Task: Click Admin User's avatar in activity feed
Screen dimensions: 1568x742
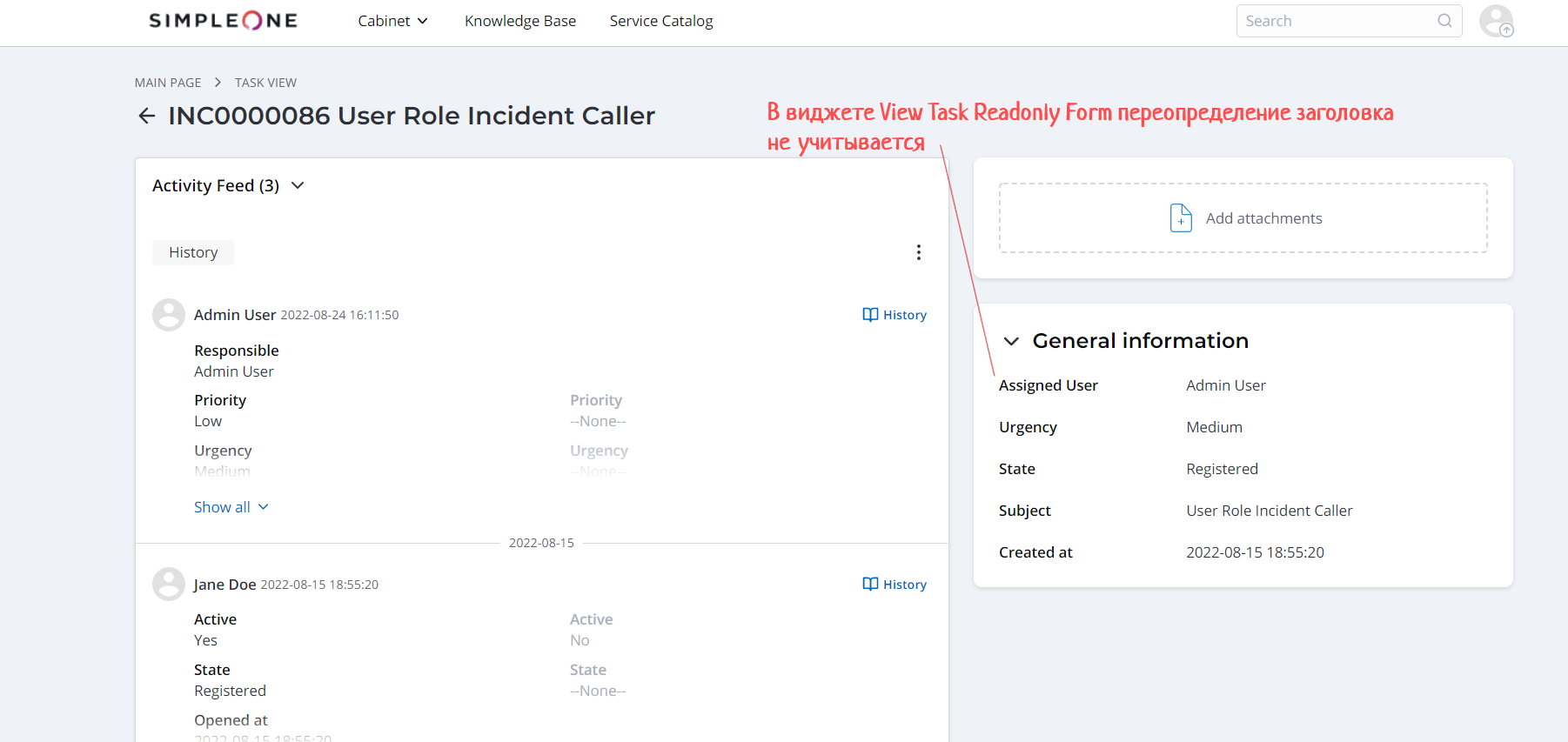Action: click(169, 315)
